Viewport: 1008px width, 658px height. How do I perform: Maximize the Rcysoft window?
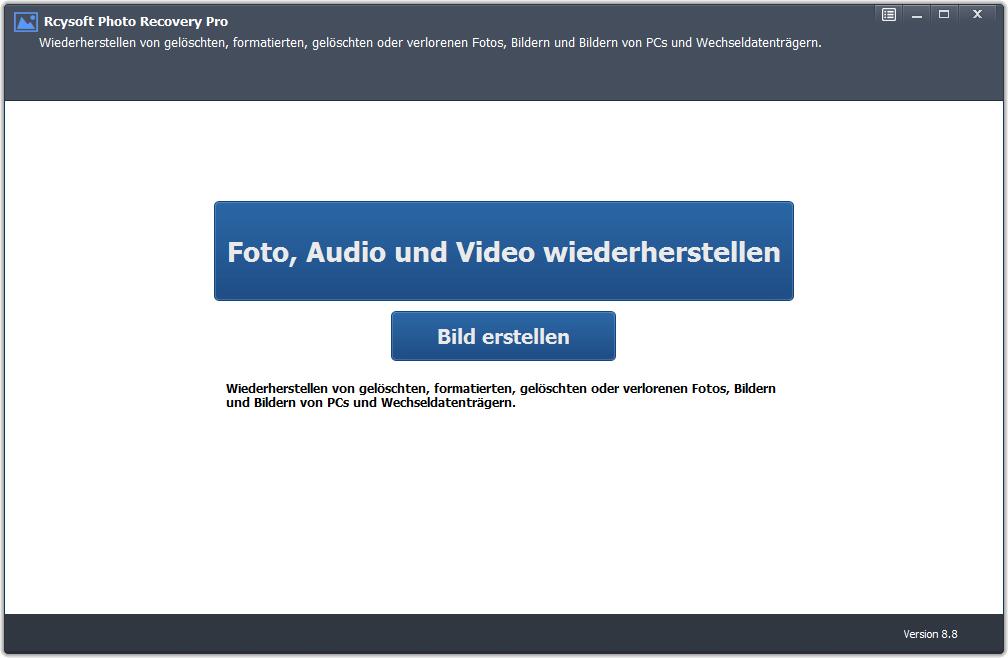coord(944,15)
